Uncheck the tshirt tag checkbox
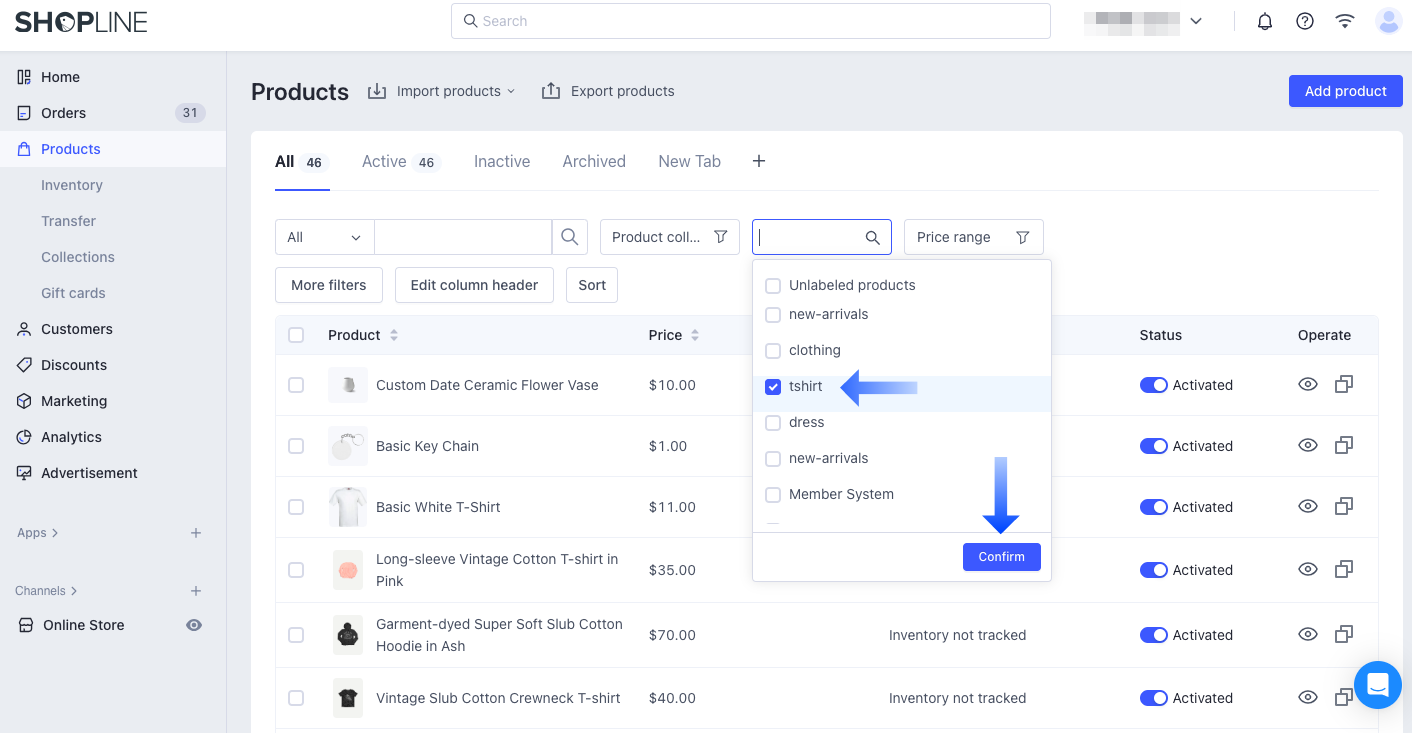 click(773, 387)
